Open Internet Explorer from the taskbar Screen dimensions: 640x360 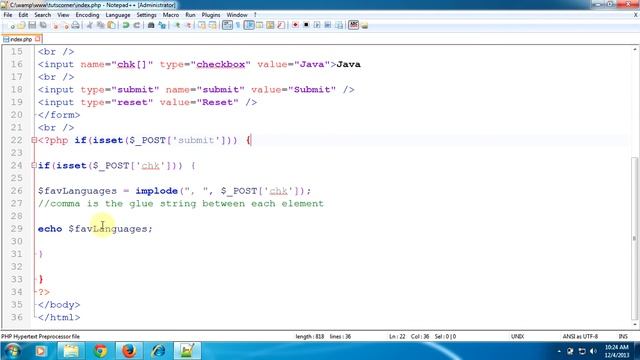[x=158, y=351]
